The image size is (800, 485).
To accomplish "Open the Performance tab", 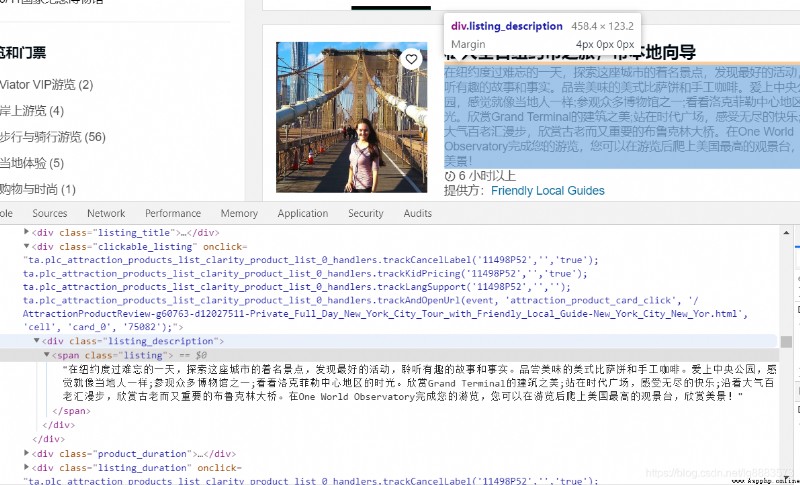I will pos(173,213).
